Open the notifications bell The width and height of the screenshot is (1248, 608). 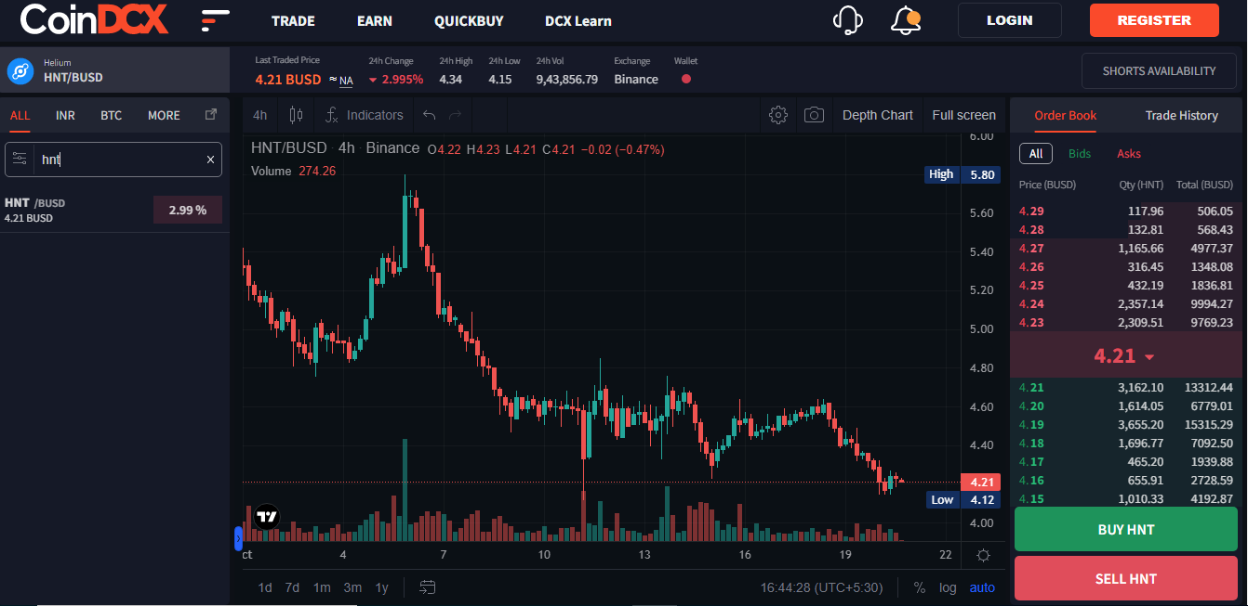[905, 19]
